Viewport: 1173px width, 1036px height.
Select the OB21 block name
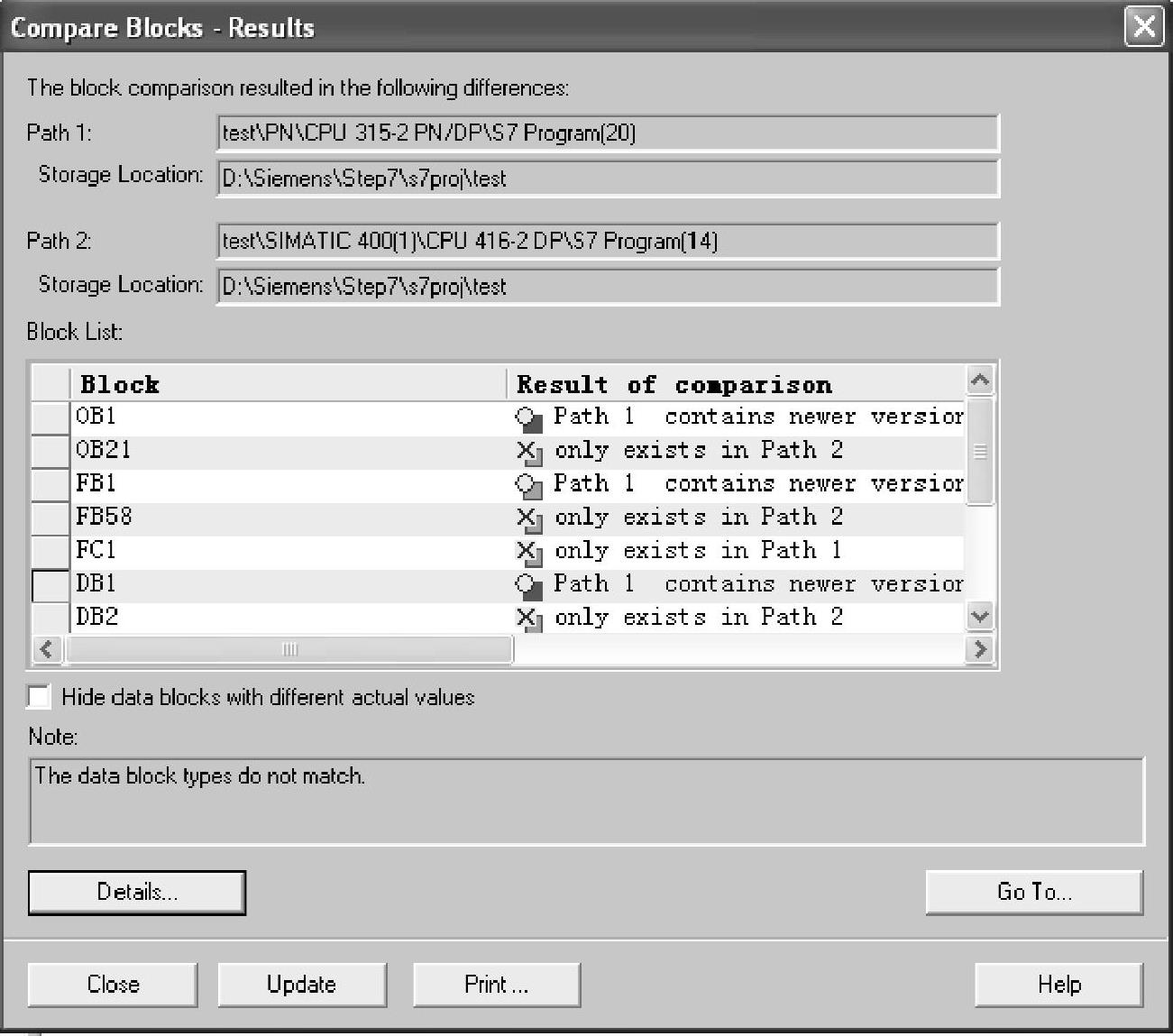[x=104, y=450]
